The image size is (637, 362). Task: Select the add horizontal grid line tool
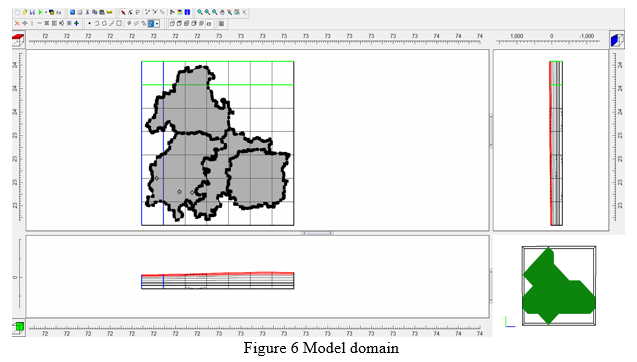tap(39, 23)
